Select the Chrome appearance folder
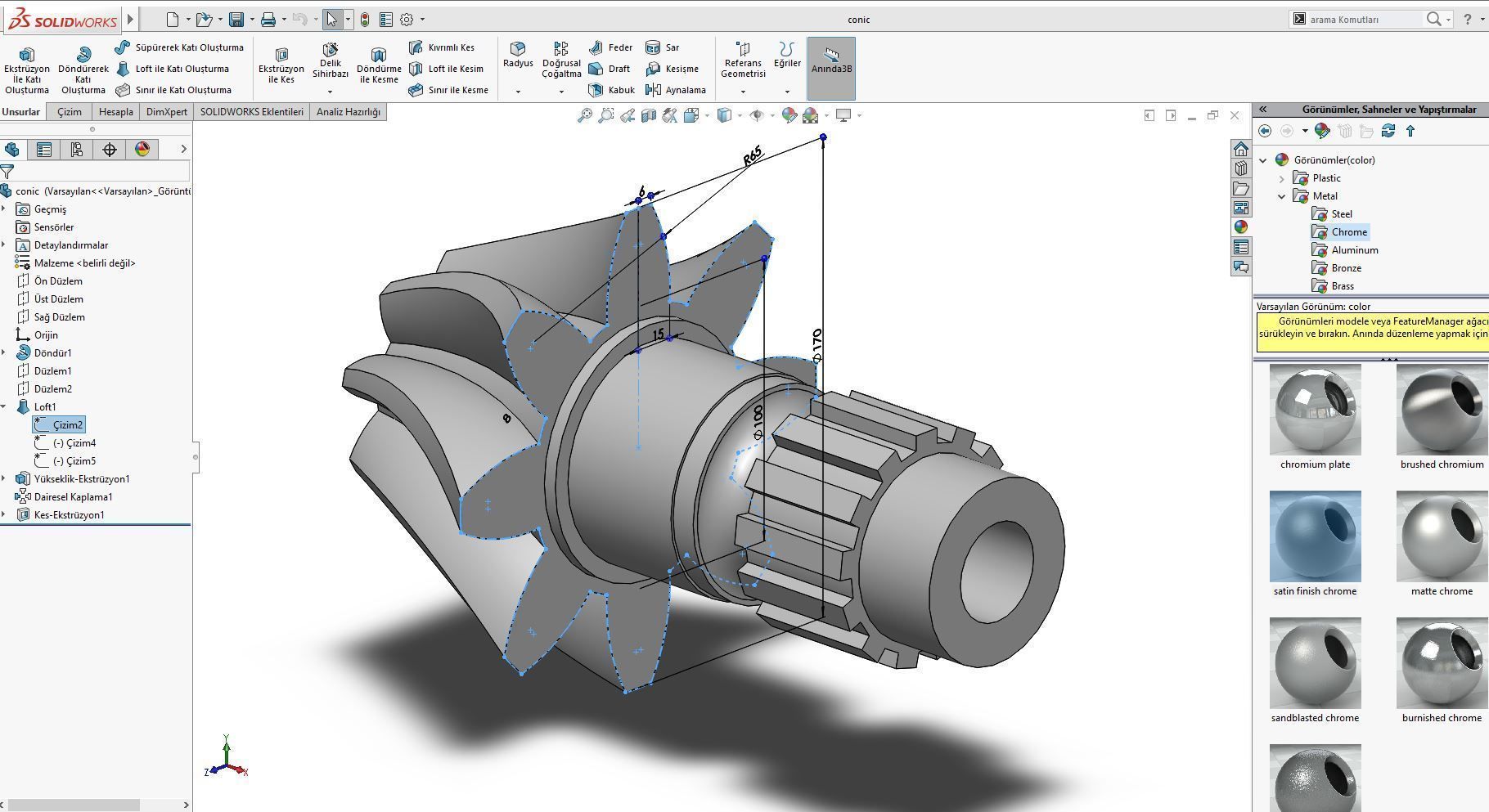This screenshot has height=812, width=1489. tap(1340, 232)
